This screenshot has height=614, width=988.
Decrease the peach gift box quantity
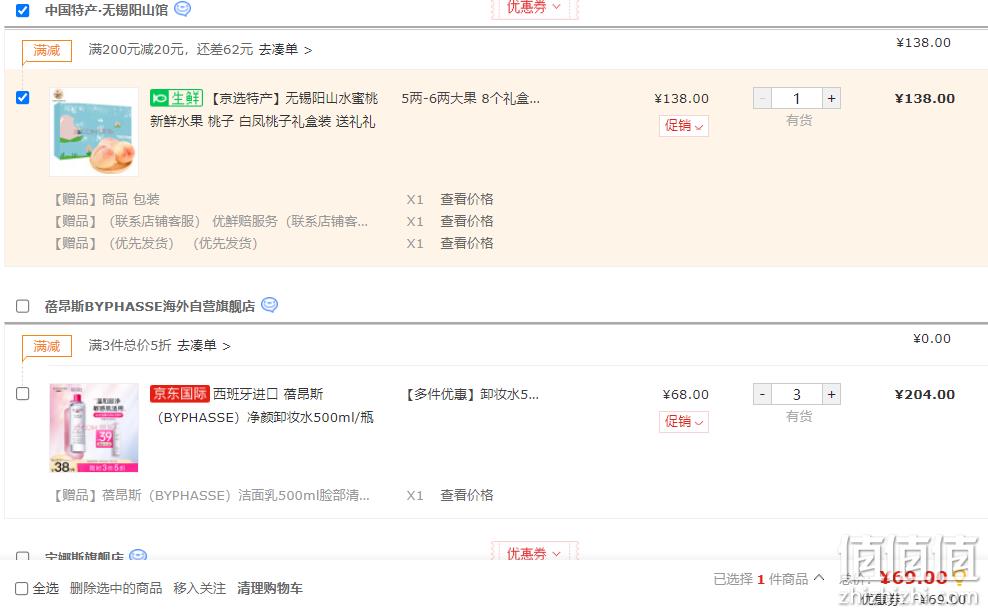tap(762, 98)
